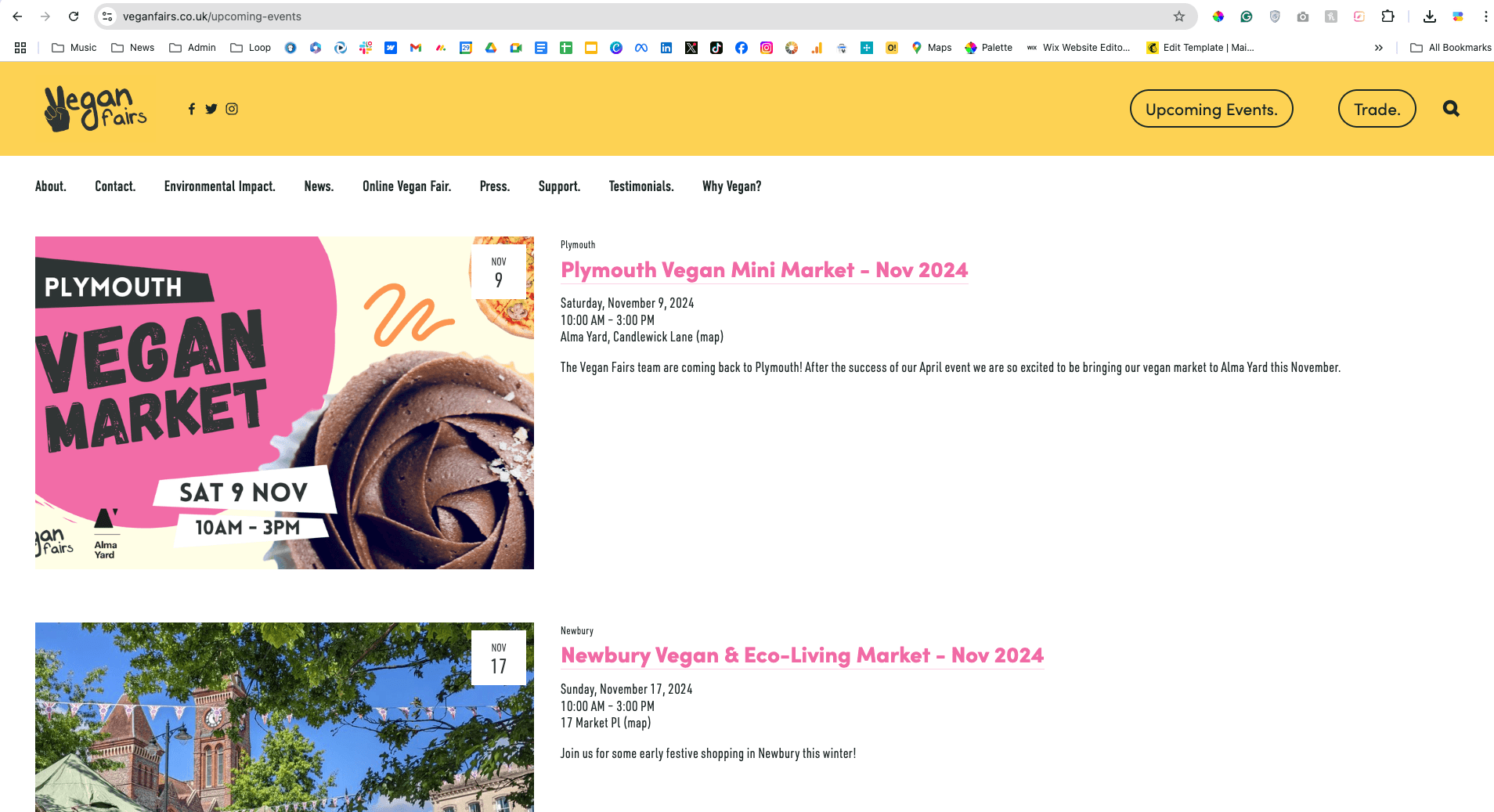Open the Grammarly extension
Screen dimensions: 1494x812
pos(1247,16)
